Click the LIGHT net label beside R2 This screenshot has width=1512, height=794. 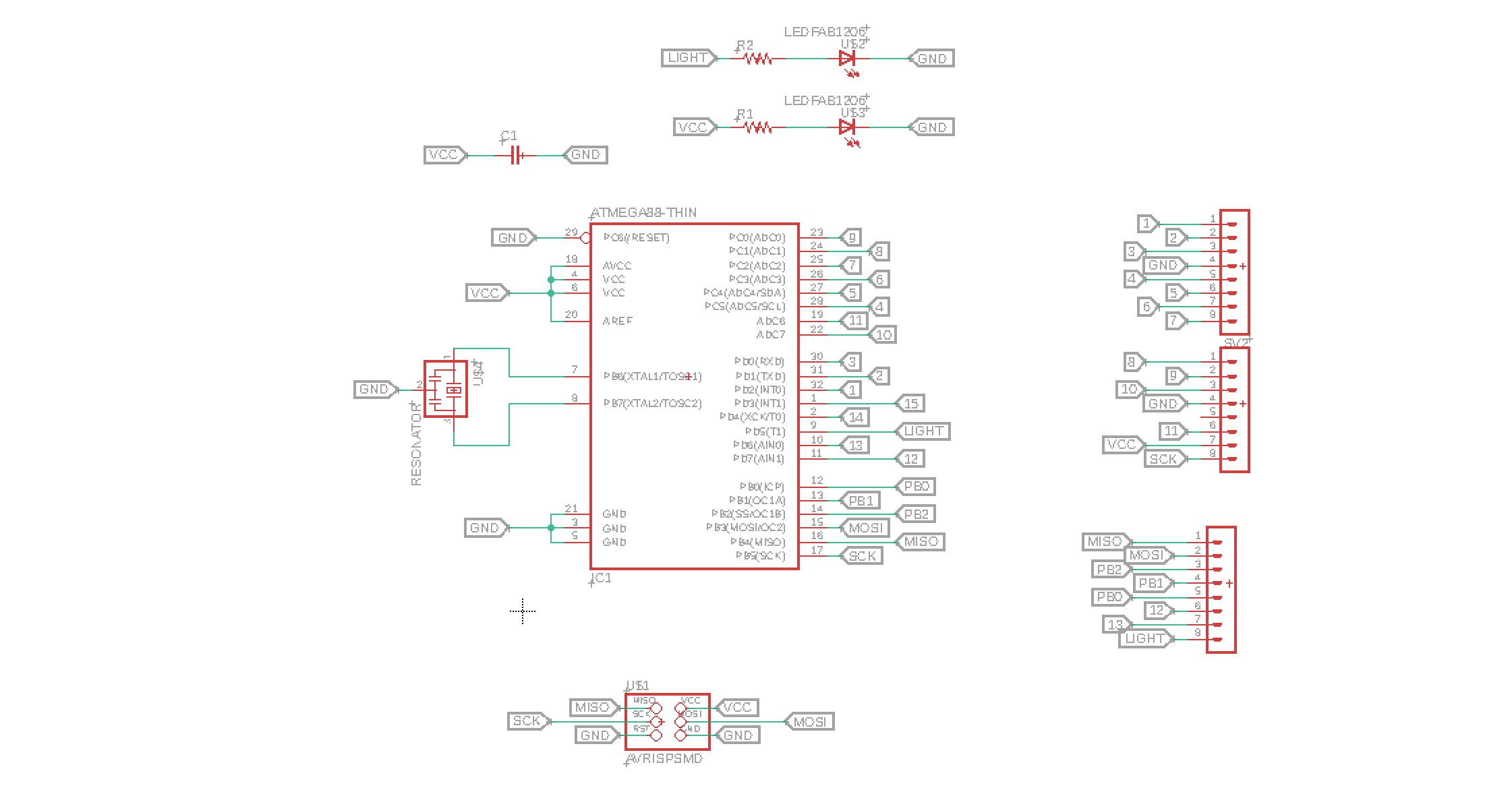tap(687, 58)
